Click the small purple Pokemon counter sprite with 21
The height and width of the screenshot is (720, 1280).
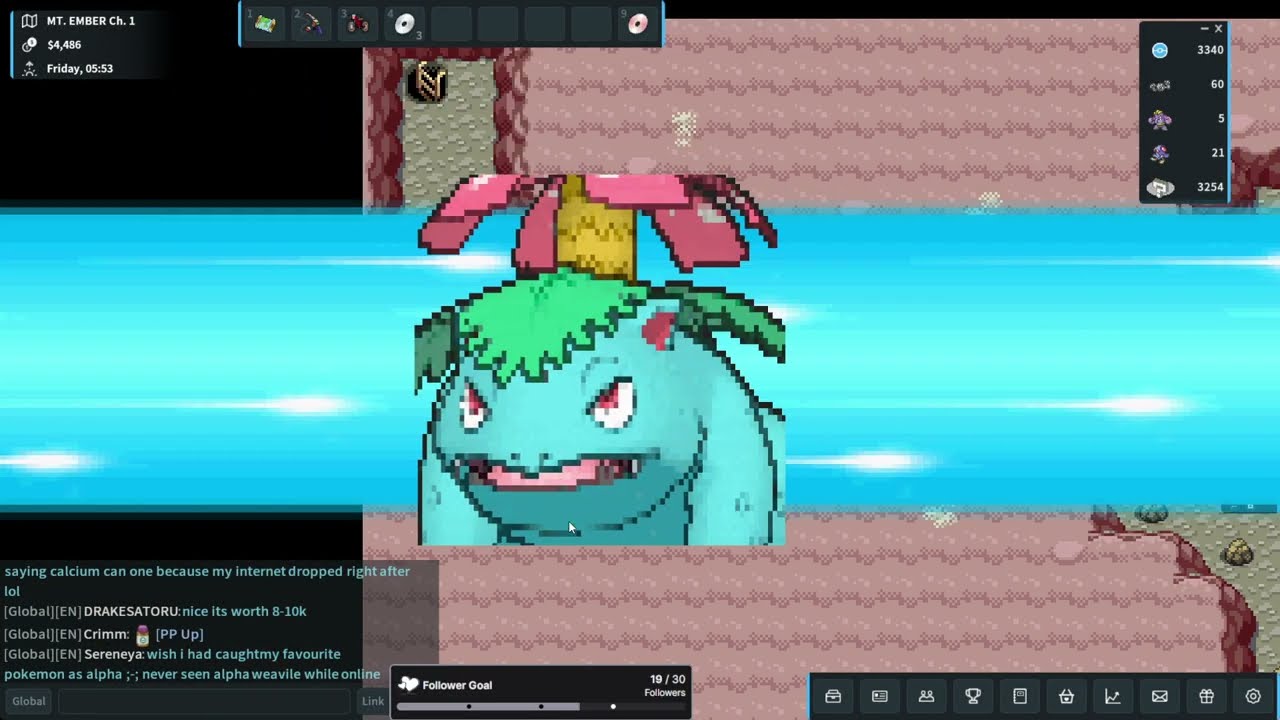point(1160,153)
